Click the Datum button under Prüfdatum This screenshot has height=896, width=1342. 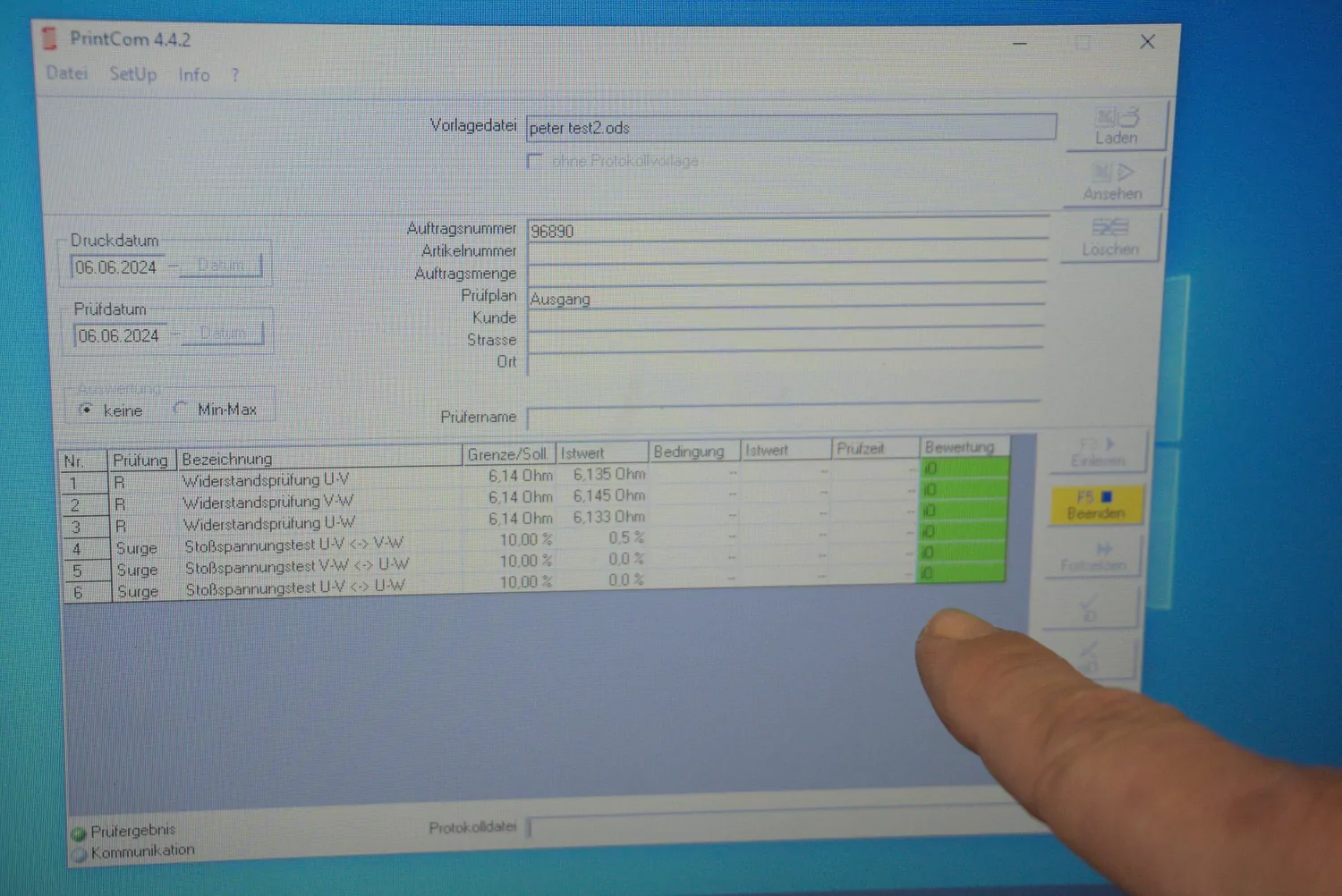point(223,334)
